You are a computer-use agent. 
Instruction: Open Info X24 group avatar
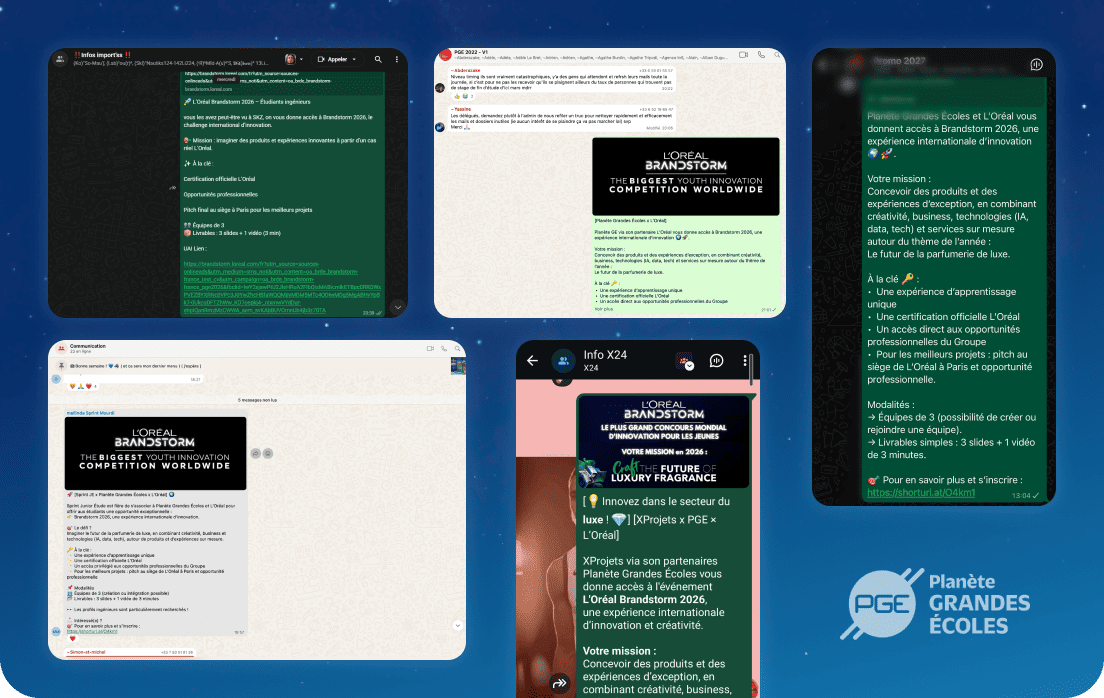(x=563, y=361)
